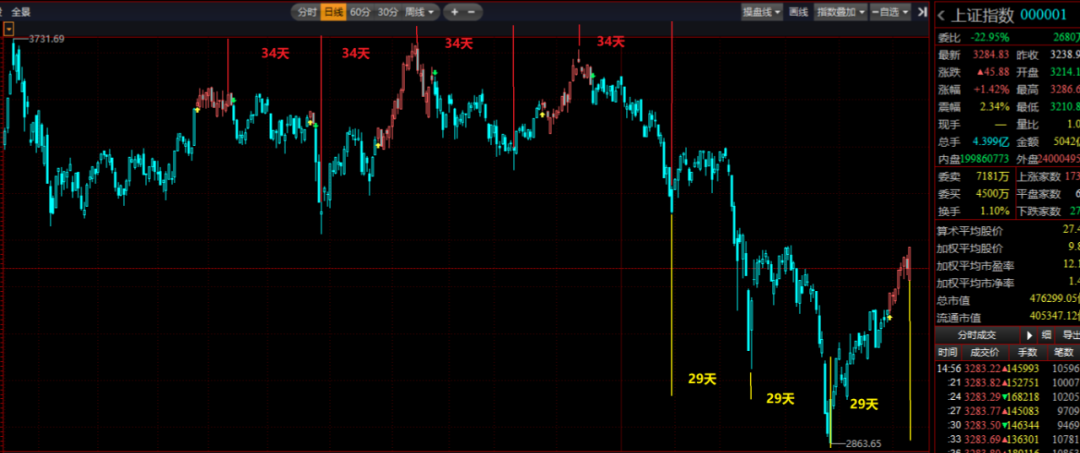
Task: Go back using arrow beside 上证指数
Action: point(941,15)
